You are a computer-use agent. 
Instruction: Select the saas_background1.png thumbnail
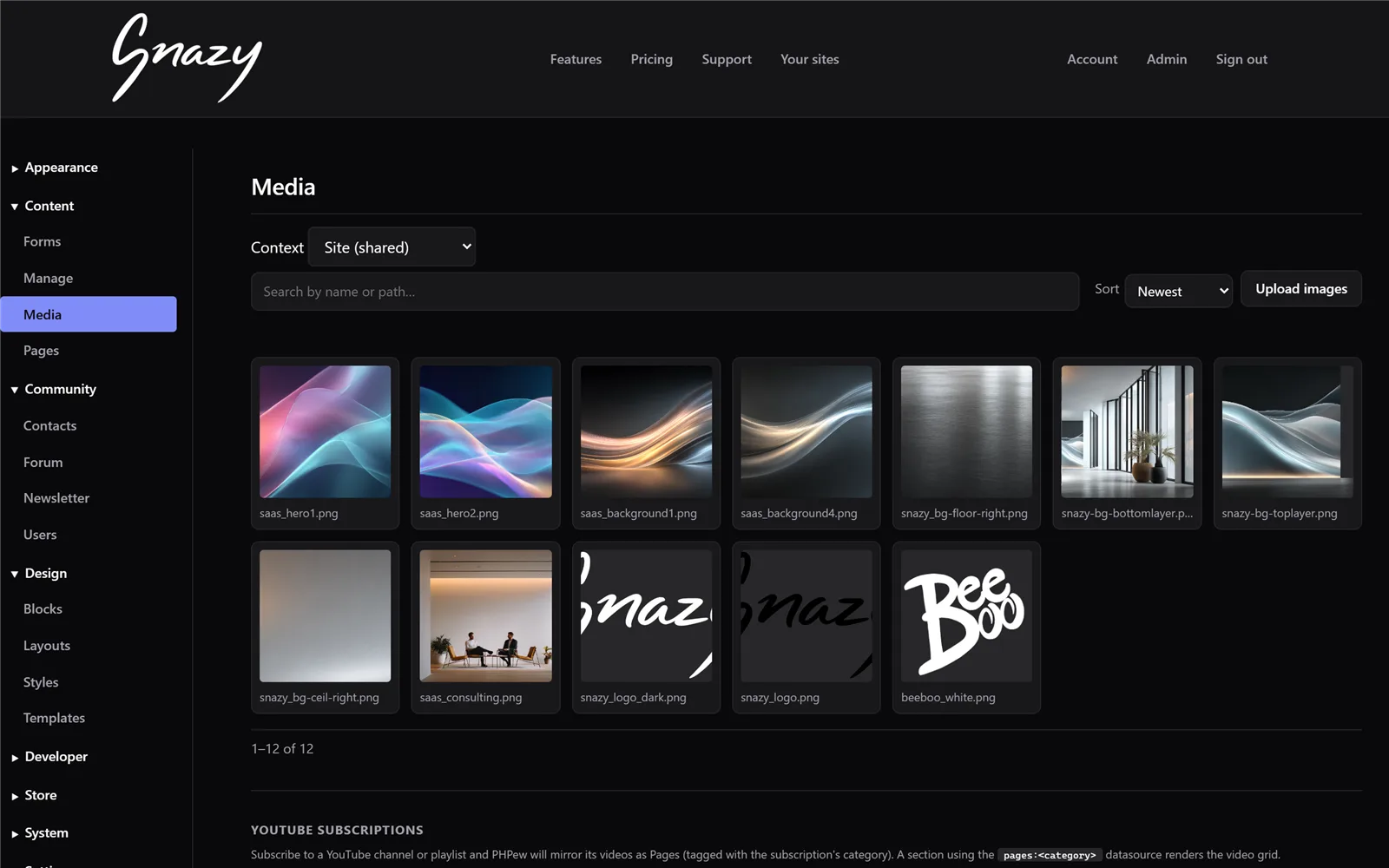point(646,431)
